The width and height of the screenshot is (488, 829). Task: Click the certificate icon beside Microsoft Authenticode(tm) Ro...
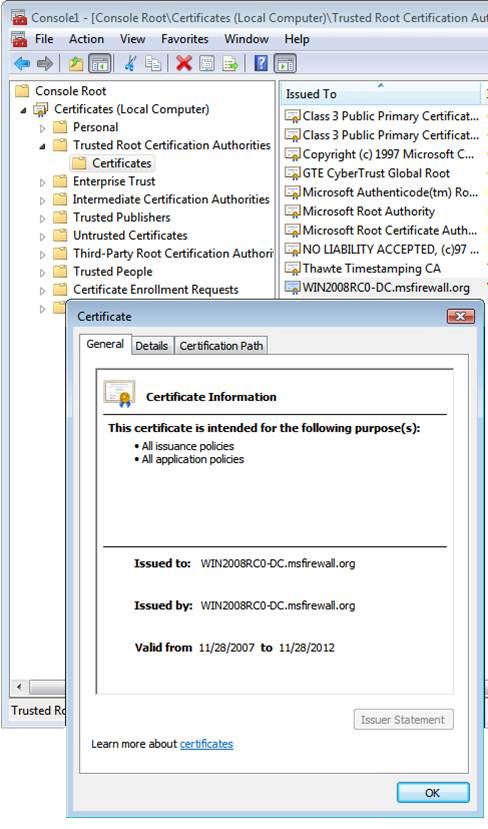point(292,192)
